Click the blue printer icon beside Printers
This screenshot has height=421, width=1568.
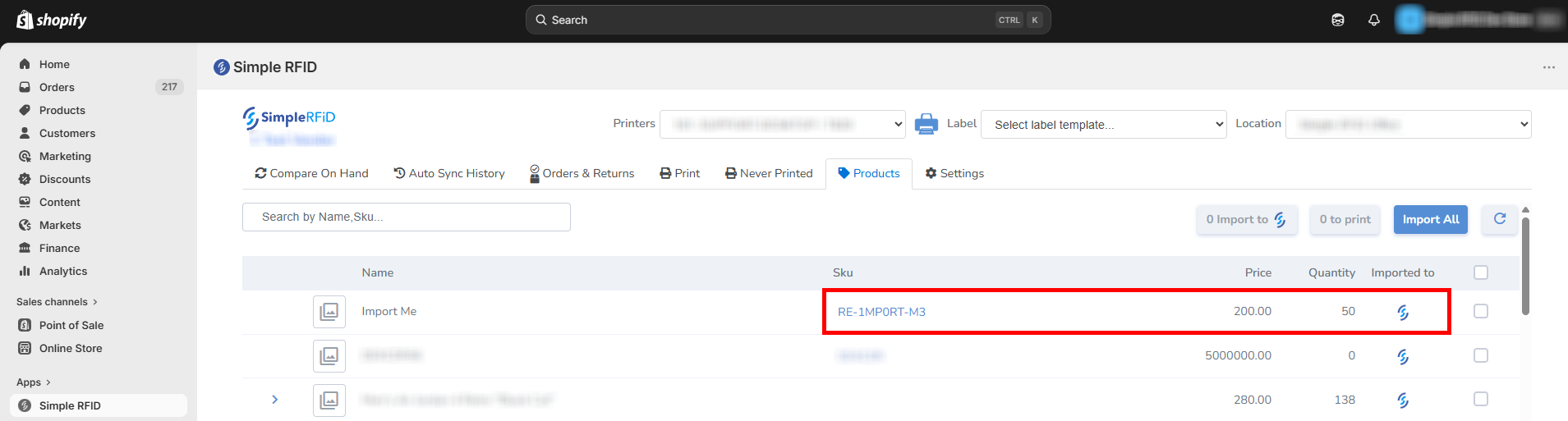pos(927,124)
